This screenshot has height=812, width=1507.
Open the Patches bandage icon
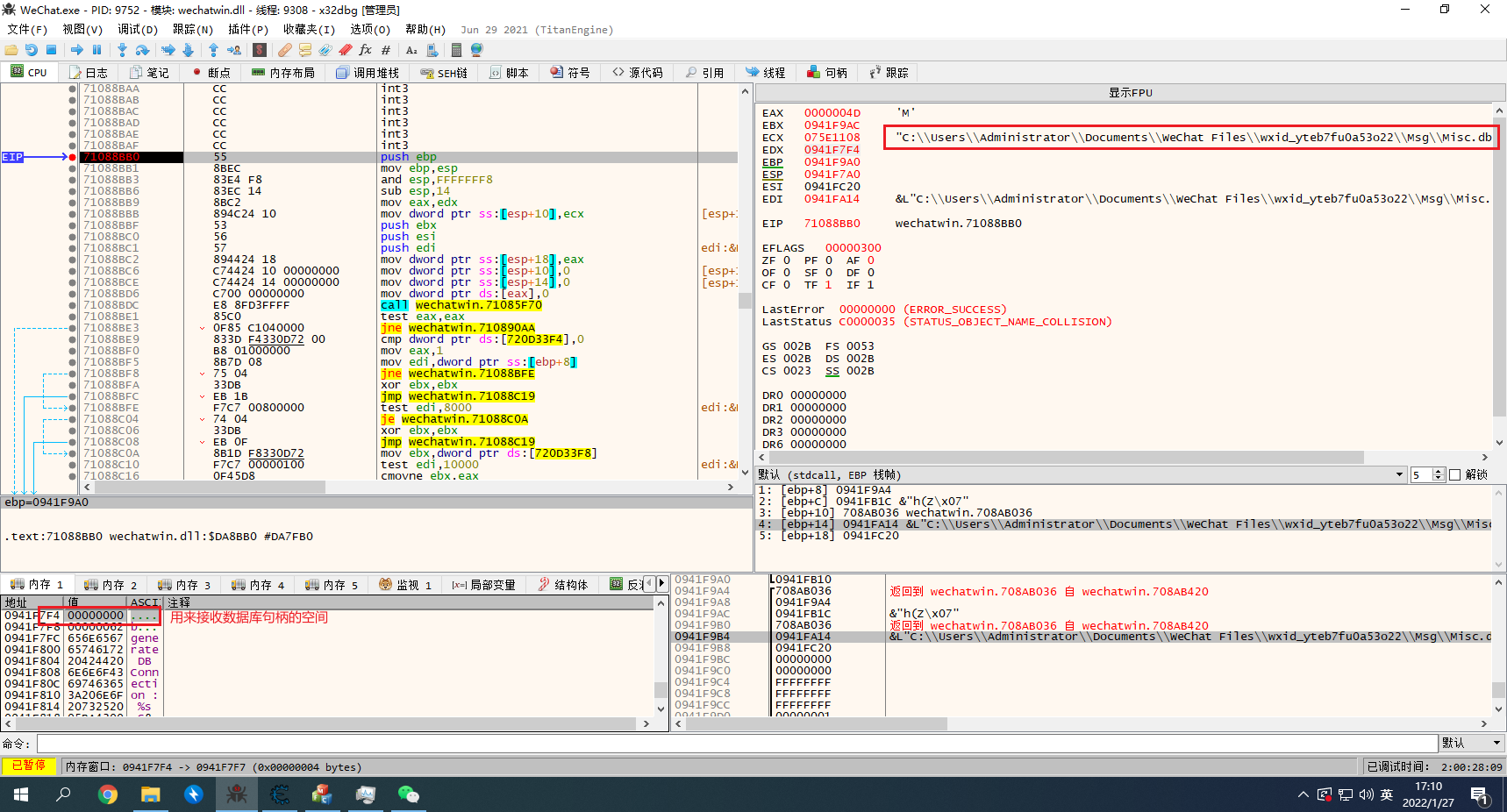coord(285,50)
